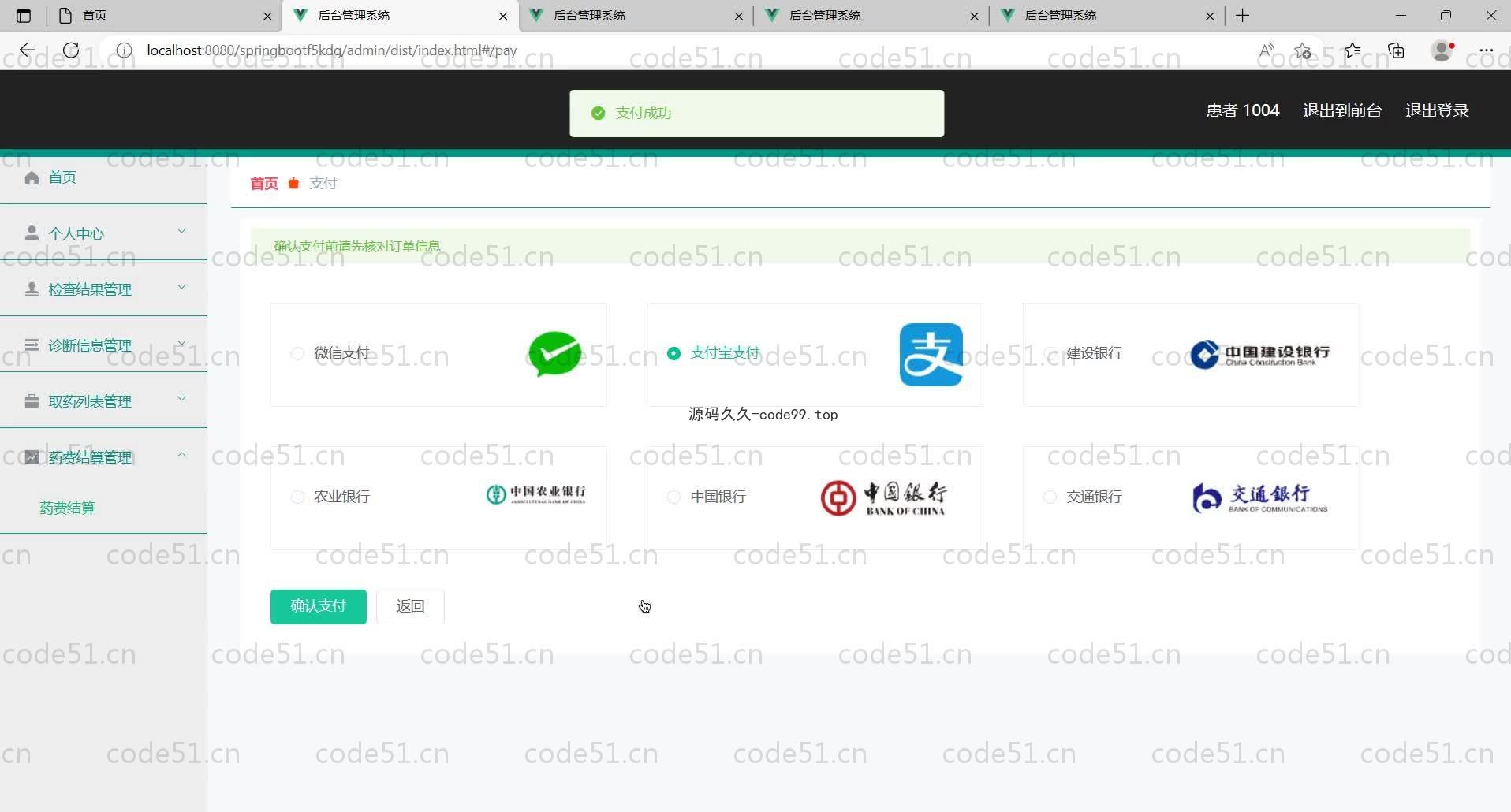Open browser settings and more menu
Image resolution: width=1511 pixels, height=812 pixels.
[x=1487, y=50]
